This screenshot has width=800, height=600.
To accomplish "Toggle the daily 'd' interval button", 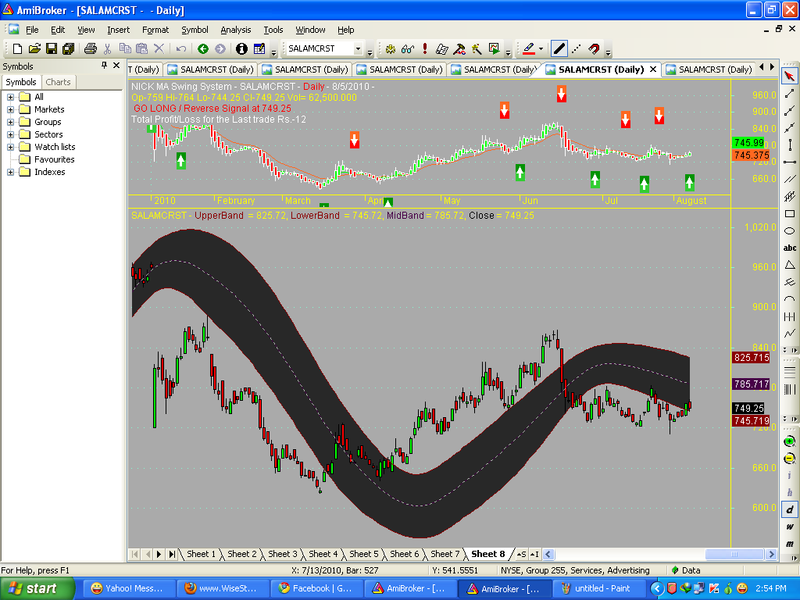I will click(x=790, y=509).
